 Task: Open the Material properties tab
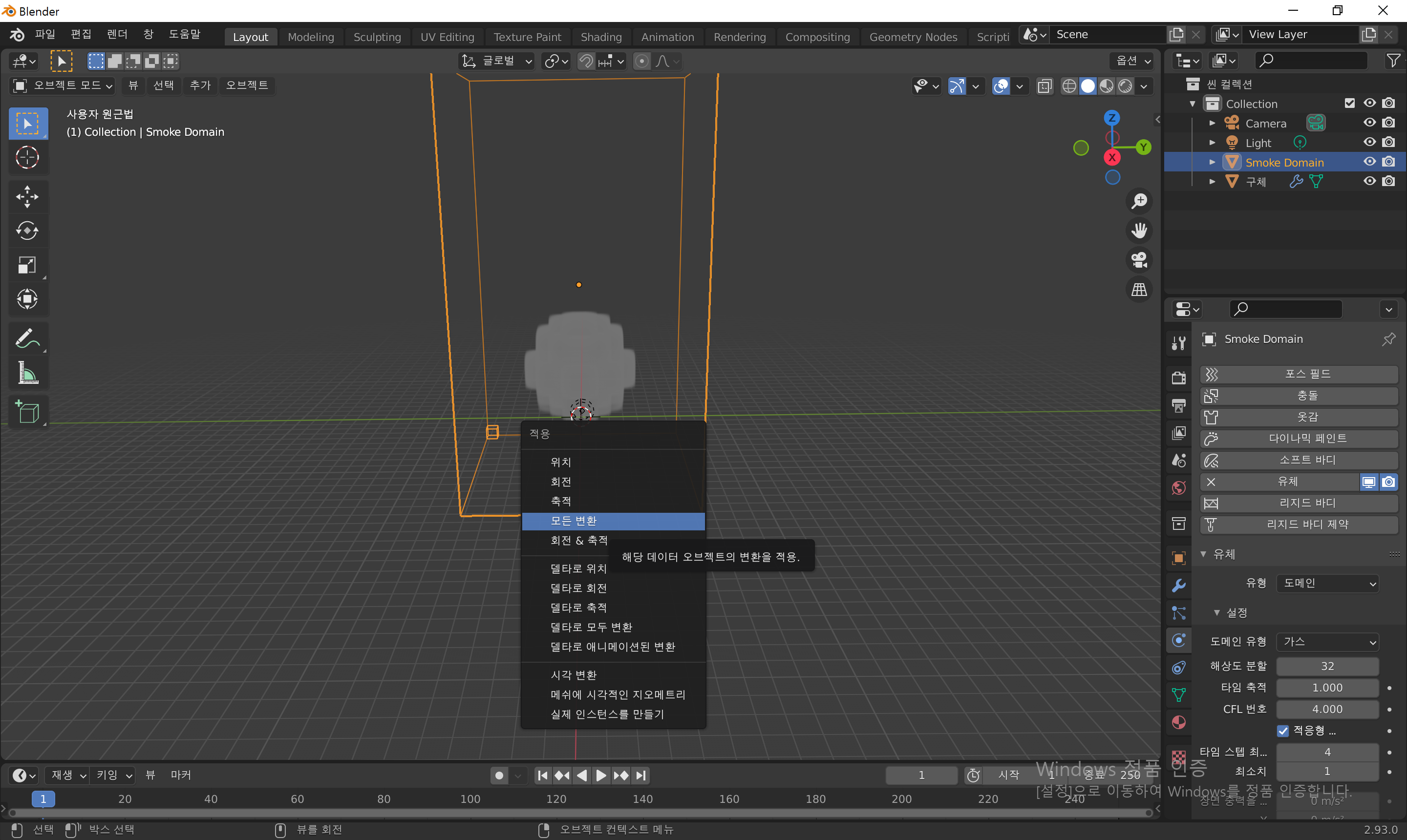1179,723
